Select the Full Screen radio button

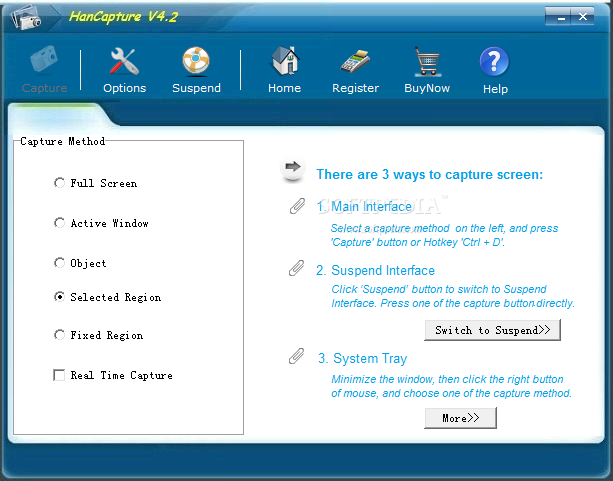coord(59,183)
